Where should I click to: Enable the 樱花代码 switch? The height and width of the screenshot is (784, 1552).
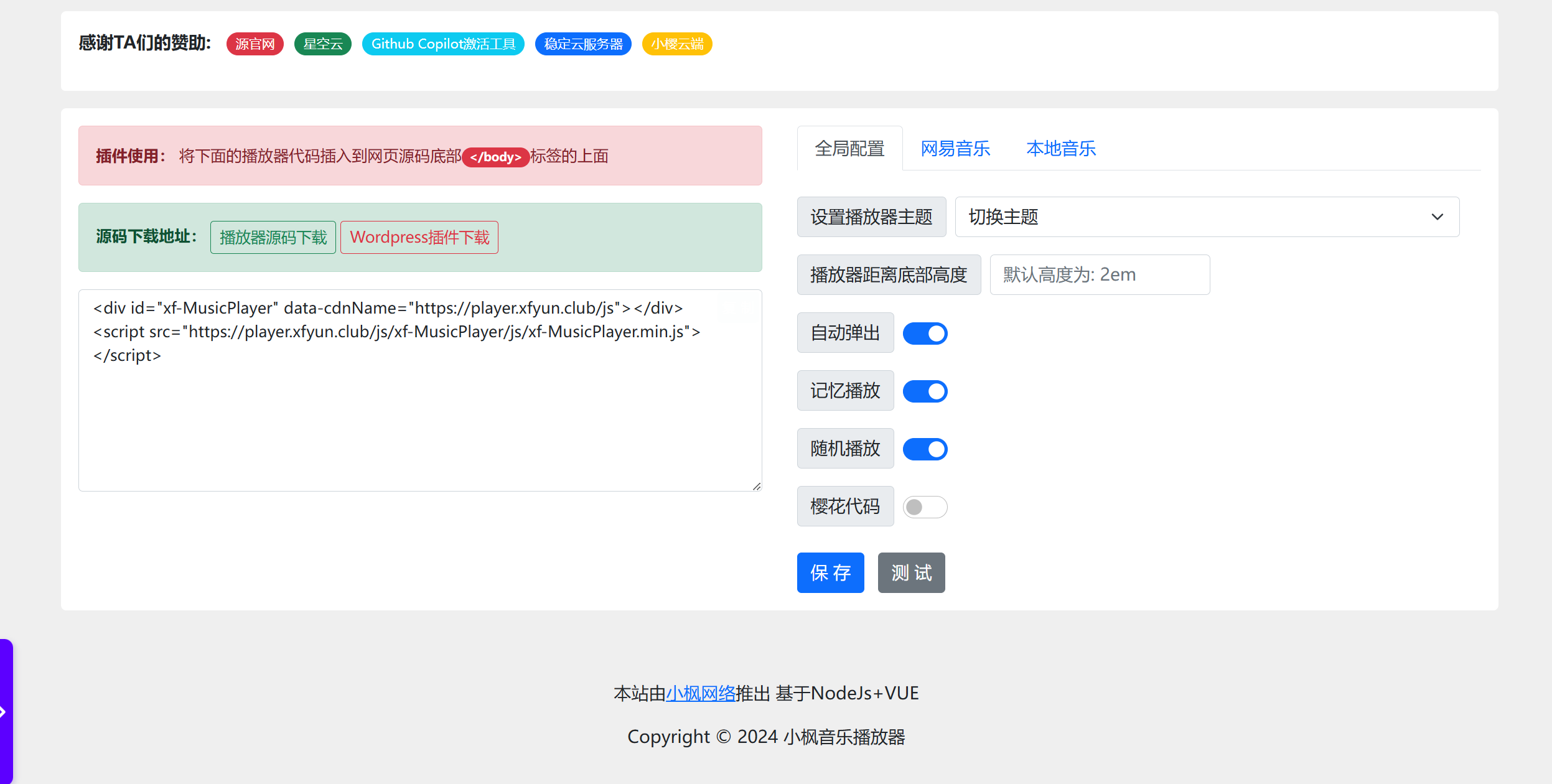click(x=925, y=507)
